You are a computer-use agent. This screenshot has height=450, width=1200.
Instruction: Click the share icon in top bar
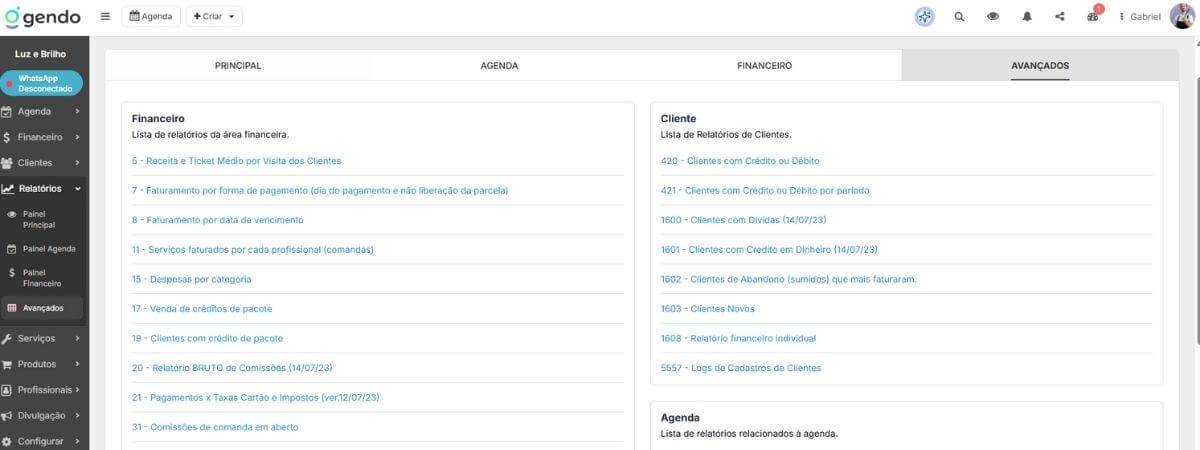tap(1060, 17)
